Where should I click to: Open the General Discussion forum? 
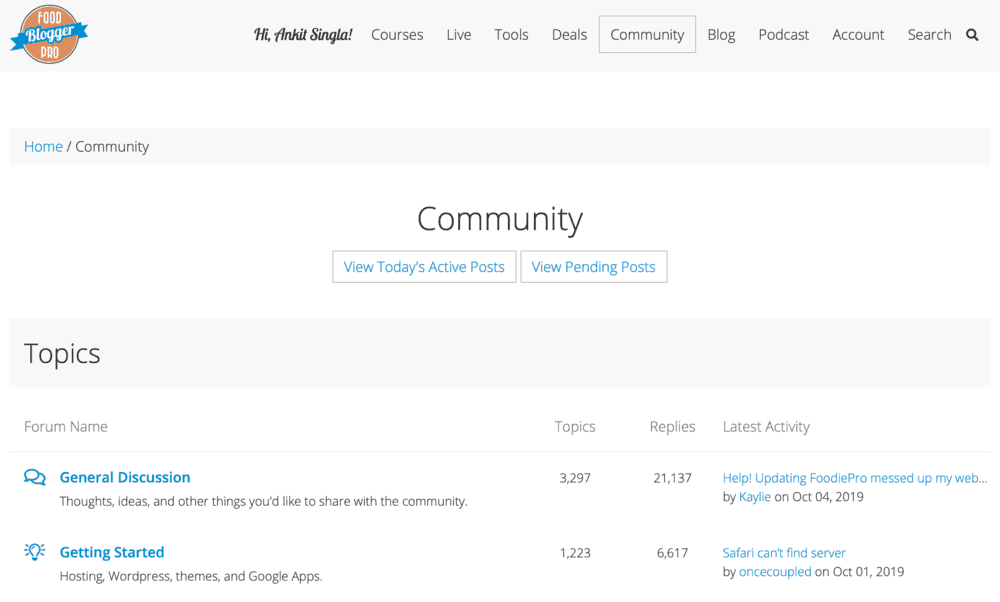point(124,477)
